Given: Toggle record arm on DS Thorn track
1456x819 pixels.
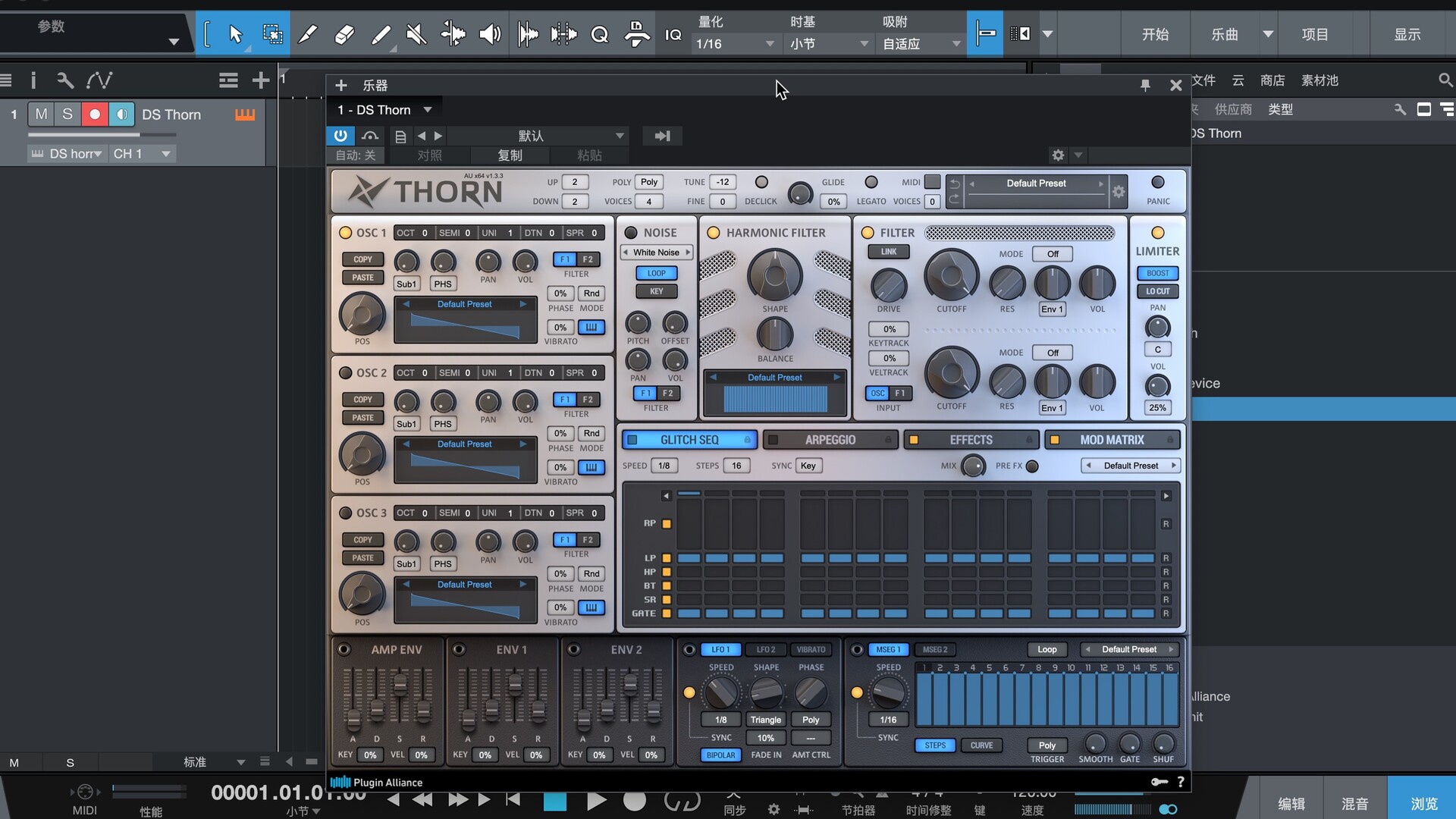Looking at the screenshot, I should tap(95, 115).
